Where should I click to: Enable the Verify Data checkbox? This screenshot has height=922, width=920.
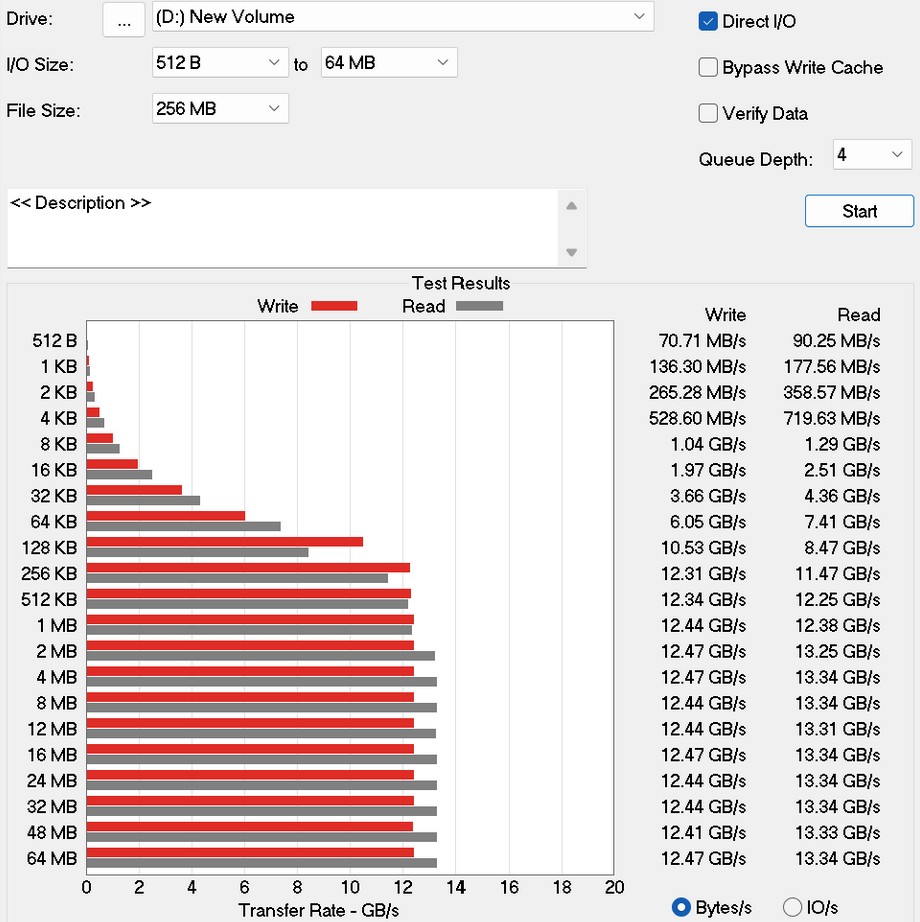tap(708, 114)
